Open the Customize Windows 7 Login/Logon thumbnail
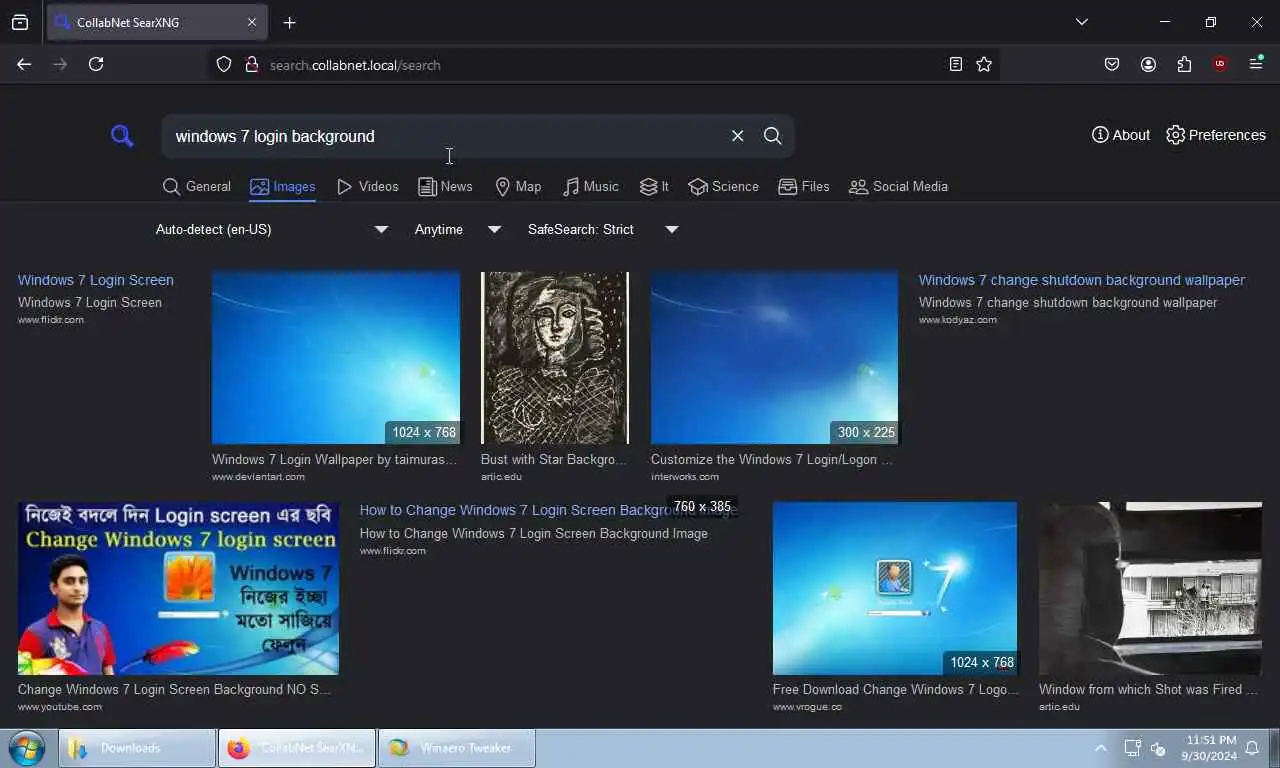 (774, 357)
